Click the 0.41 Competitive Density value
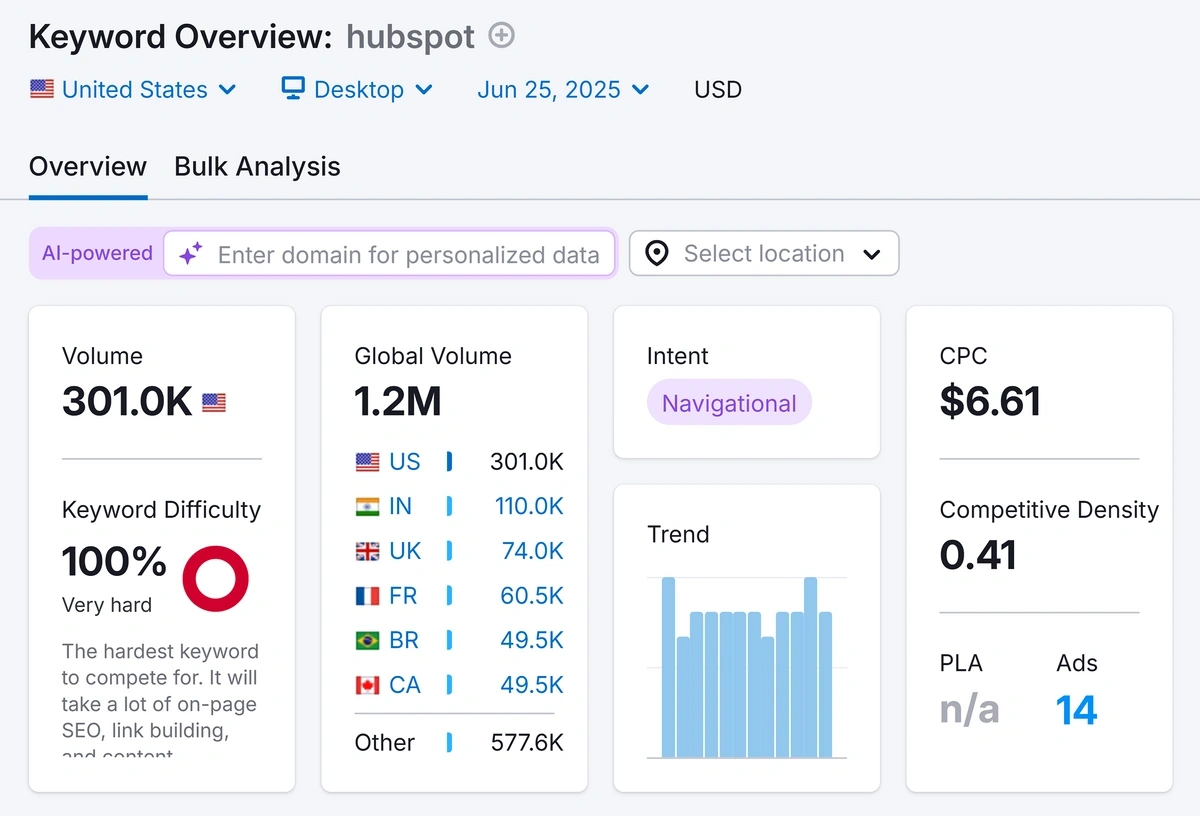 point(978,555)
